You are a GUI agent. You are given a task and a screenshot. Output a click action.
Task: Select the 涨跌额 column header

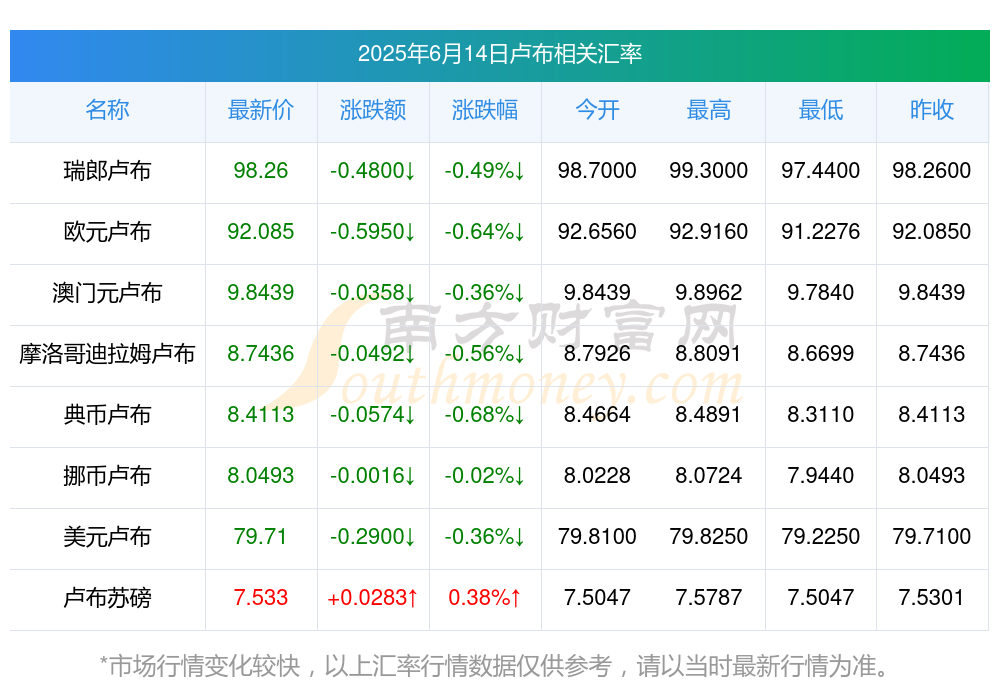pos(373,110)
